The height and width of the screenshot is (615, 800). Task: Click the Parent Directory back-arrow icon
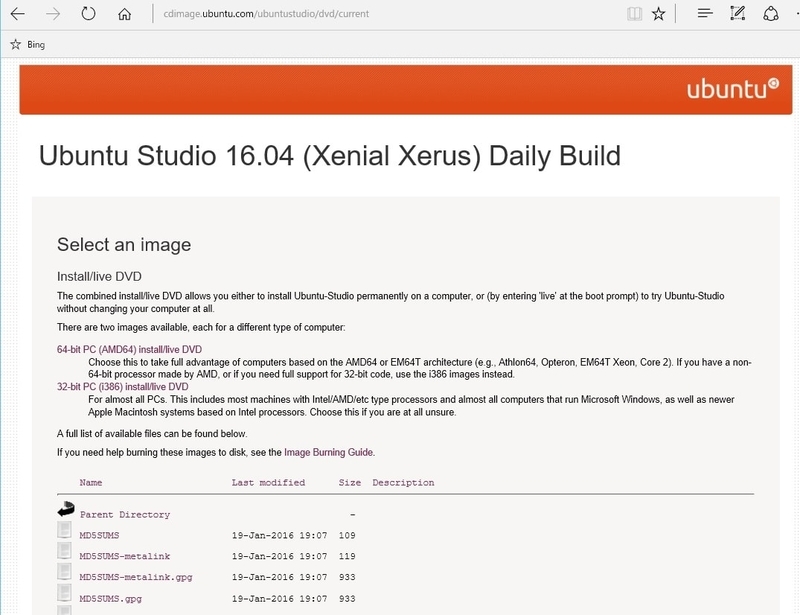coord(66,510)
